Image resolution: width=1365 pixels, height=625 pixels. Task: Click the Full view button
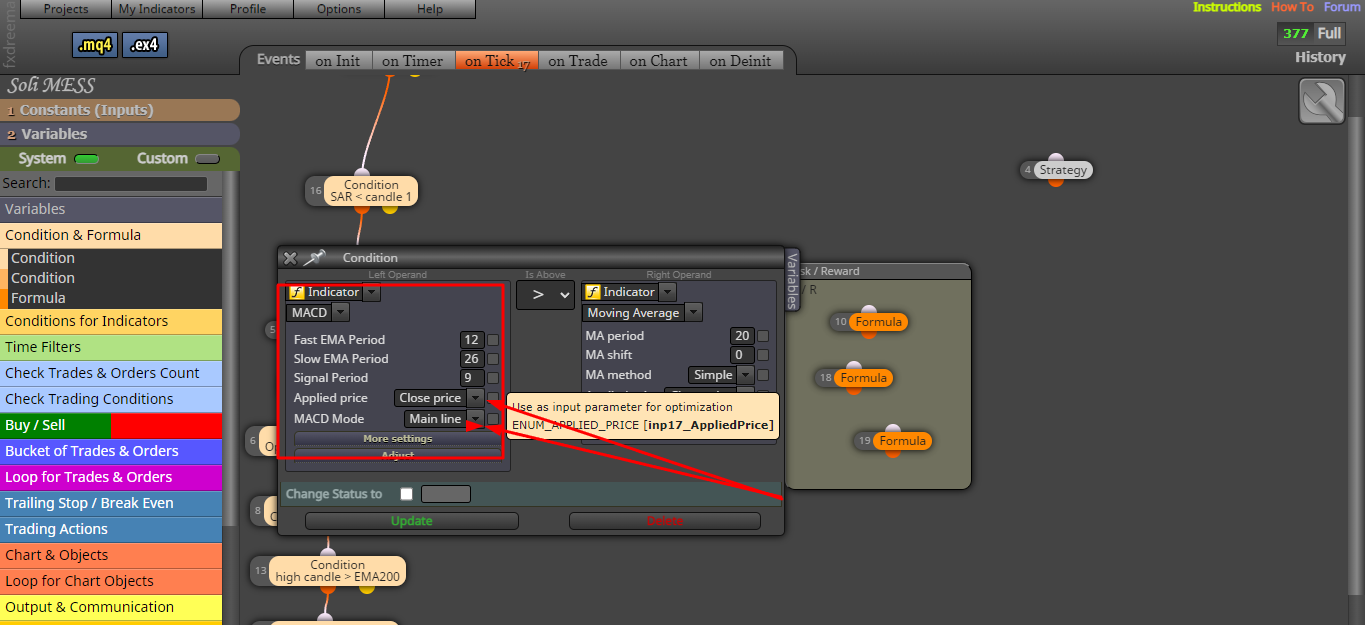(x=1329, y=33)
